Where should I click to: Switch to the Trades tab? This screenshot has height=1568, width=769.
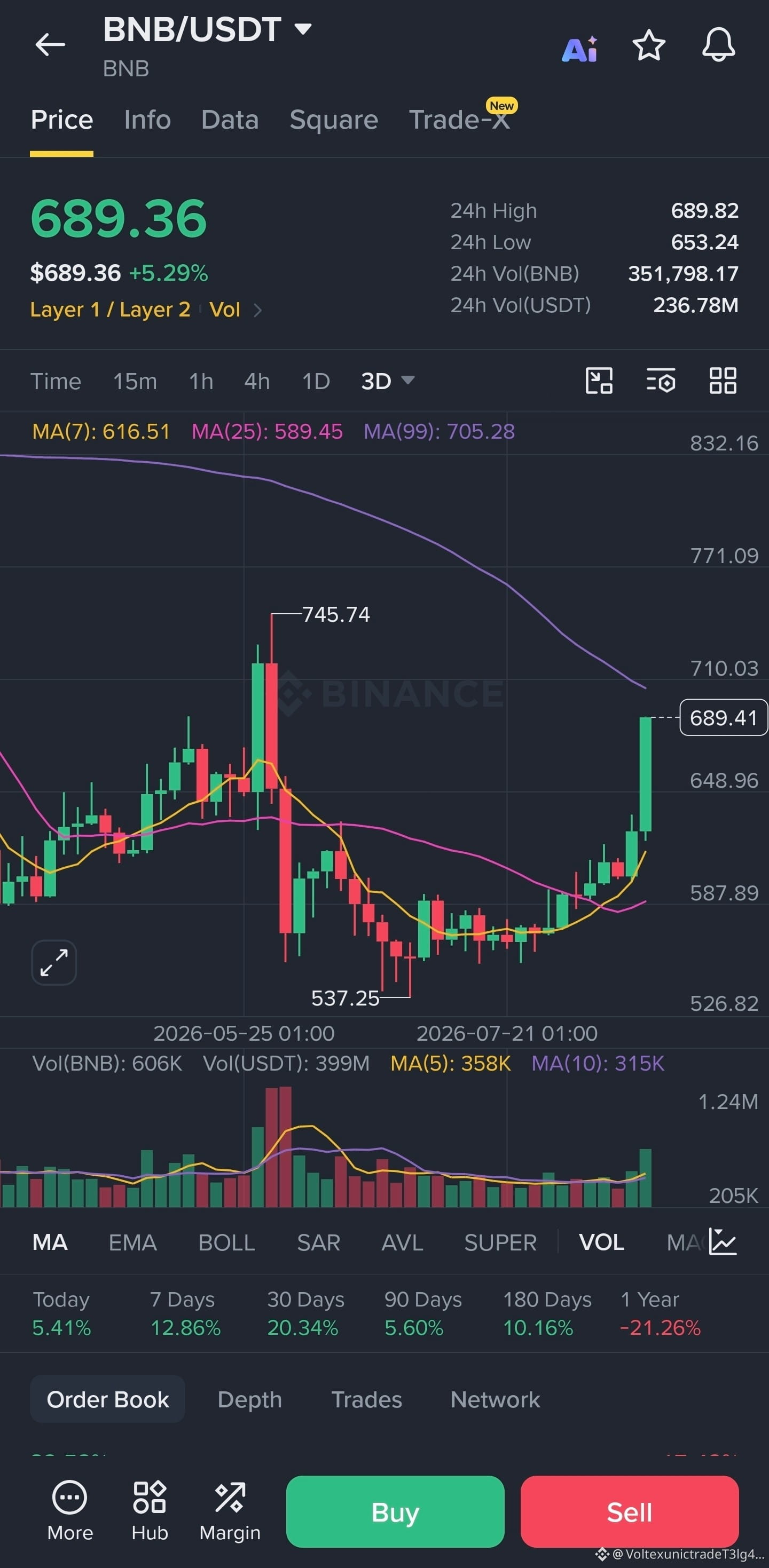366,1399
